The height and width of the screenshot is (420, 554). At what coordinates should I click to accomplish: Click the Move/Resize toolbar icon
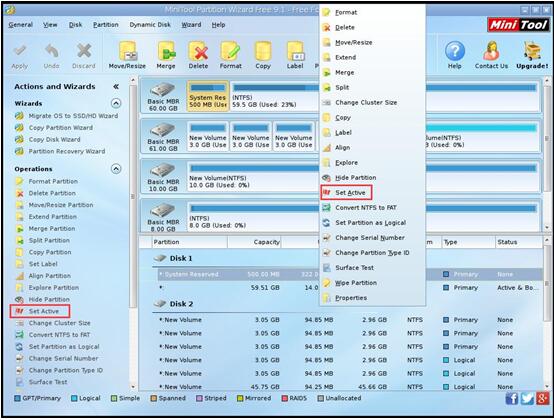pyautogui.click(x=127, y=55)
